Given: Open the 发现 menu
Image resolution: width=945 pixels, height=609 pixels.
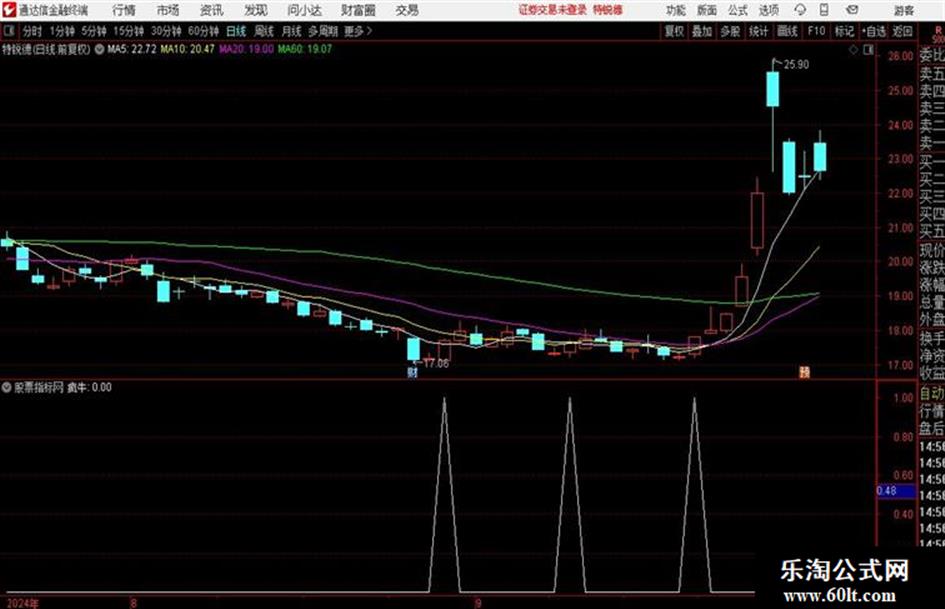Looking at the screenshot, I should pos(256,10).
